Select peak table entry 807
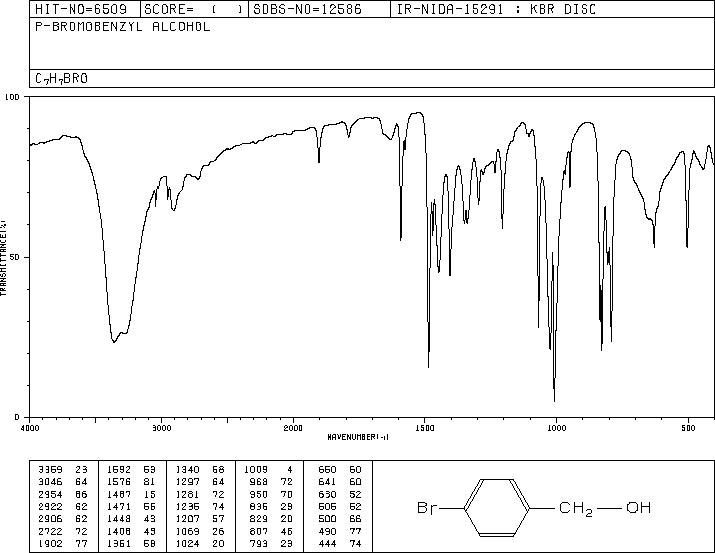Image resolution: width=715 pixels, height=553 pixels. tap(259, 531)
